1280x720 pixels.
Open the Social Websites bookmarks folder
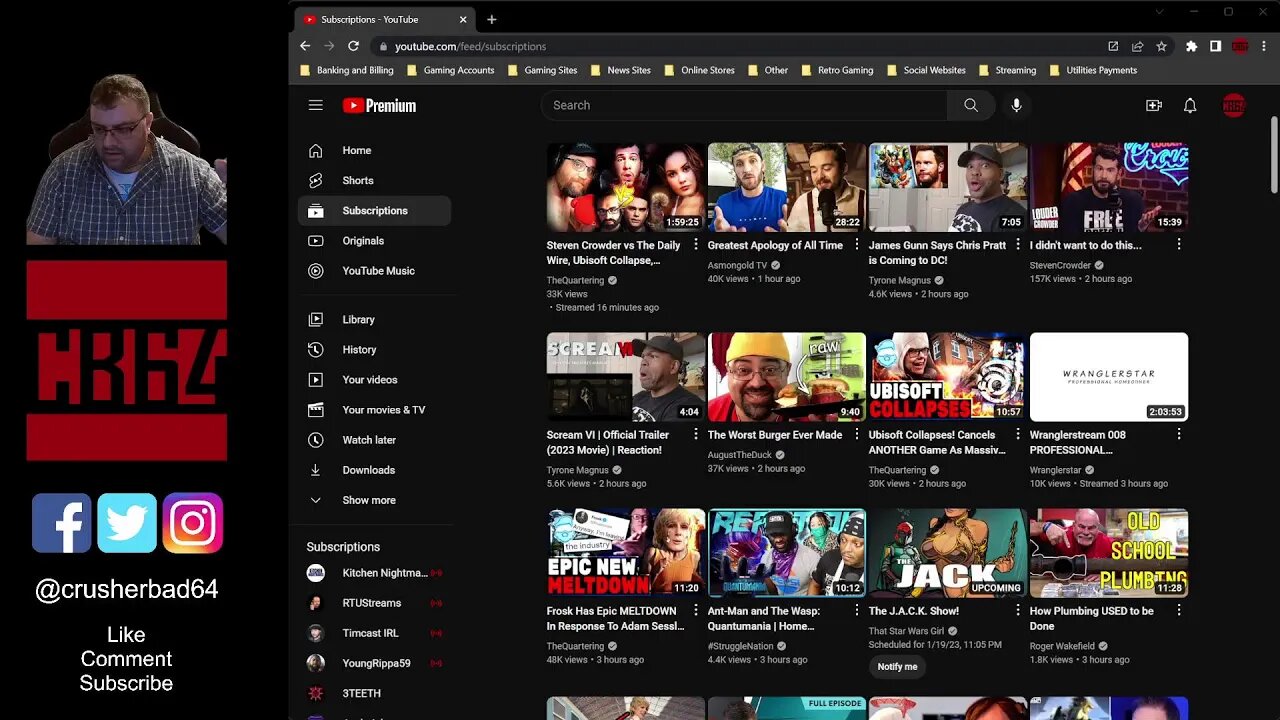pyautogui.click(x=926, y=70)
